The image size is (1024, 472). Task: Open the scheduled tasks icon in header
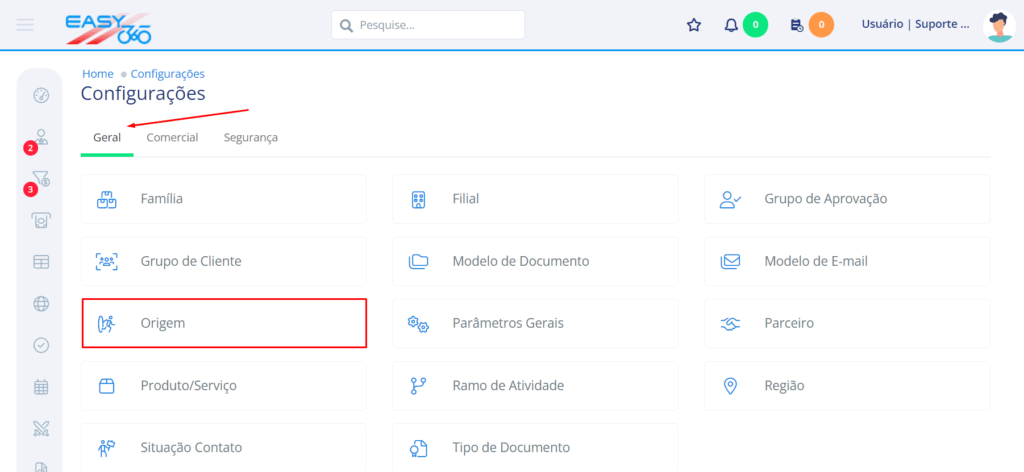pyautogui.click(x=797, y=25)
